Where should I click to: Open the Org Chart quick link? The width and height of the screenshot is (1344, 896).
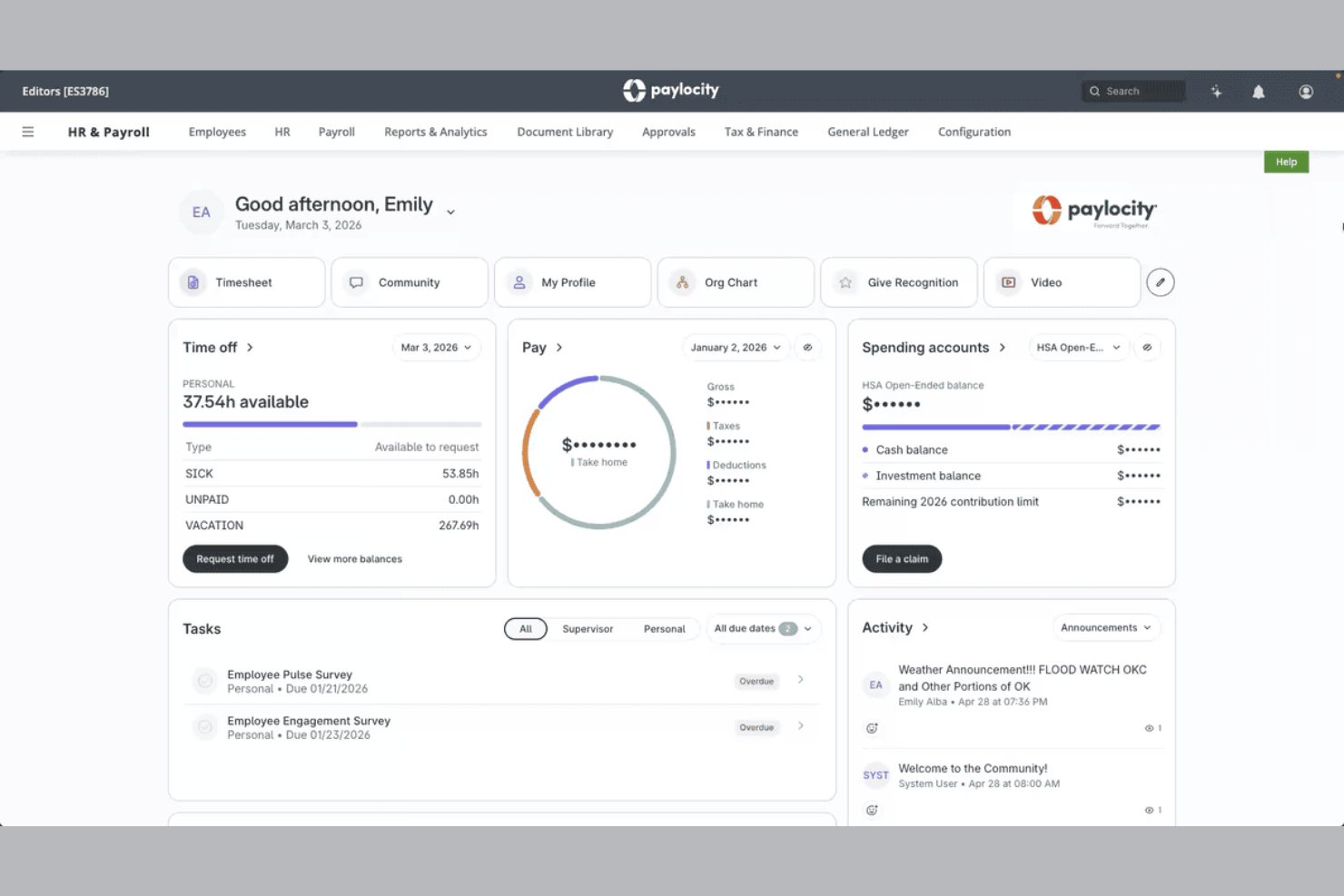pyautogui.click(x=736, y=282)
